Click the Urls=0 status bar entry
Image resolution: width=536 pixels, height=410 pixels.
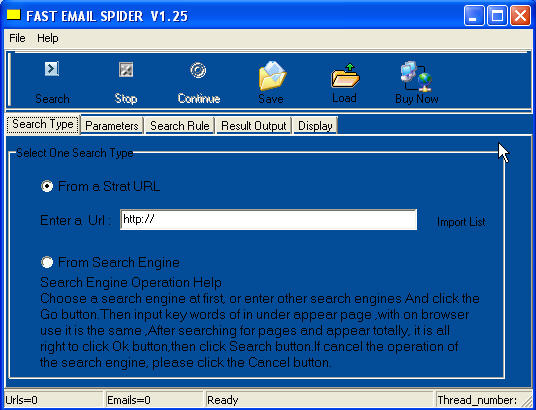click(x=53, y=400)
